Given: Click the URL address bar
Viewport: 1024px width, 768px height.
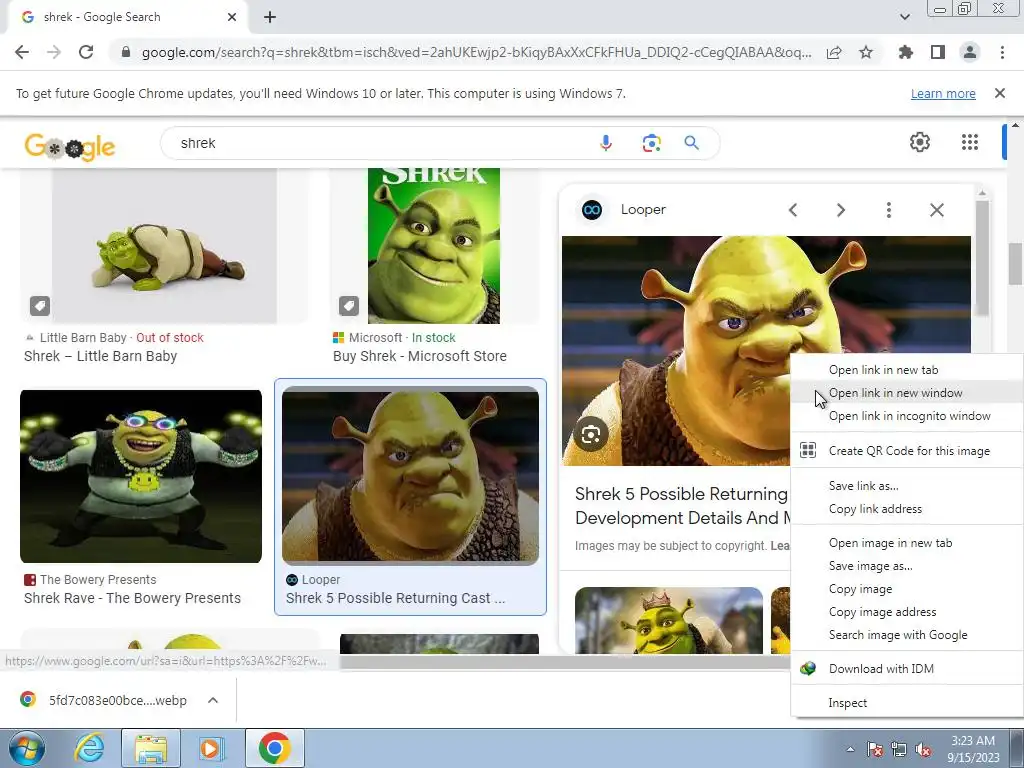Looking at the screenshot, I should pyautogui.click(x=477, y=52).
